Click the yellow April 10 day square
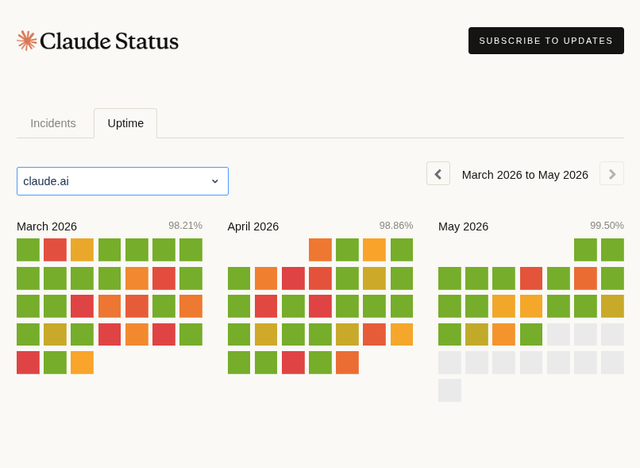Viewport: 640px width, 468px height. click(374, 278)
